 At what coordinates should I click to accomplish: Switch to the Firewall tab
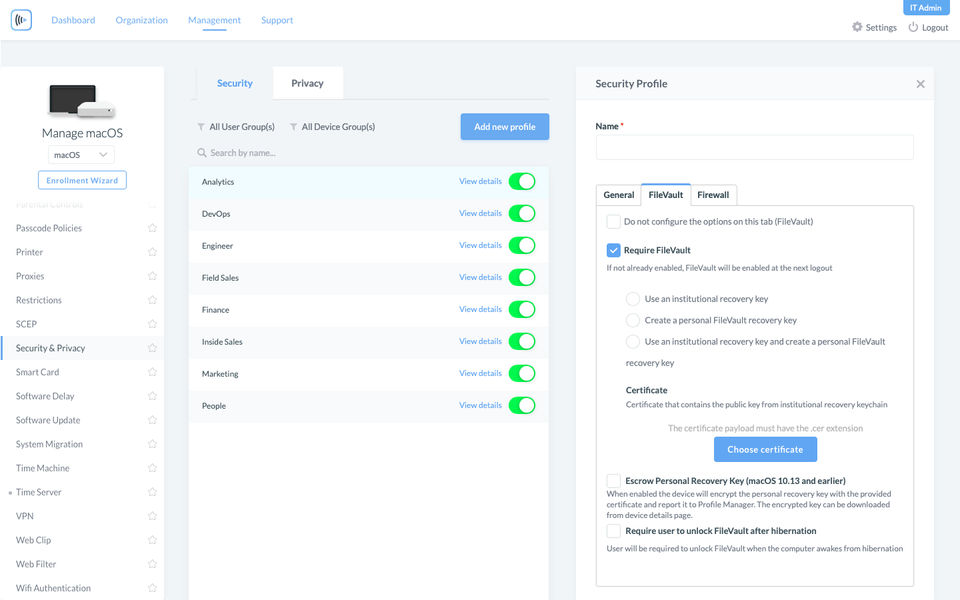[713, 195]
